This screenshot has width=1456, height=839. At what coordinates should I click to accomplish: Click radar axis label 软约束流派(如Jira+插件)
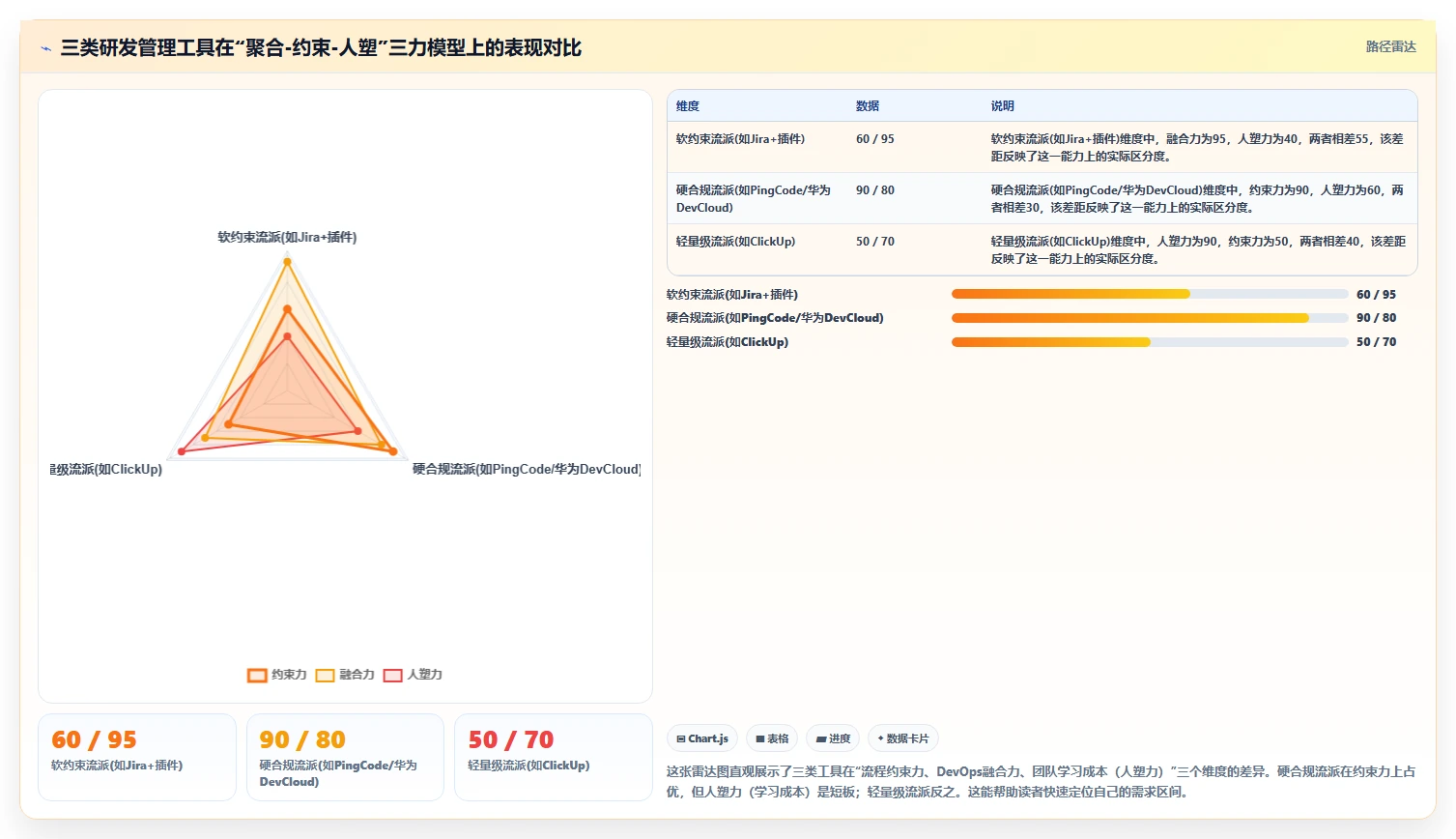click(x=287, y=237)
